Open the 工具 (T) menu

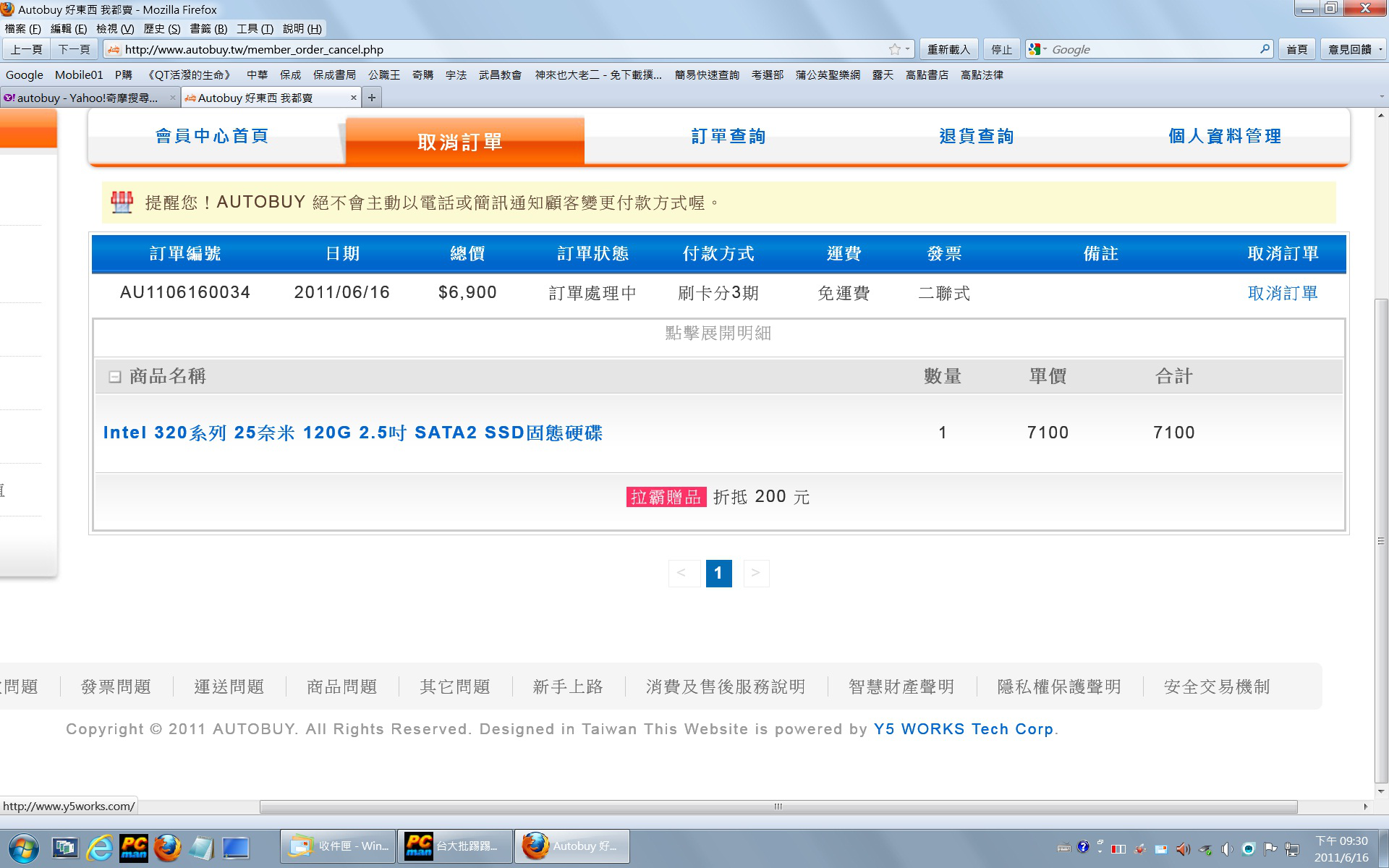point(255,29)
